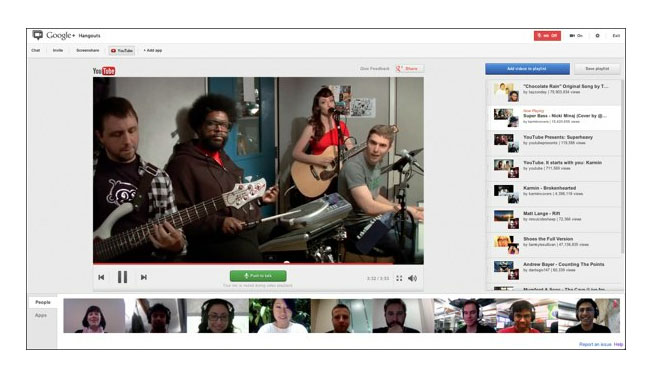Click Add app in the toolbar
Screen dimensions: 650x385
[153, 51]
